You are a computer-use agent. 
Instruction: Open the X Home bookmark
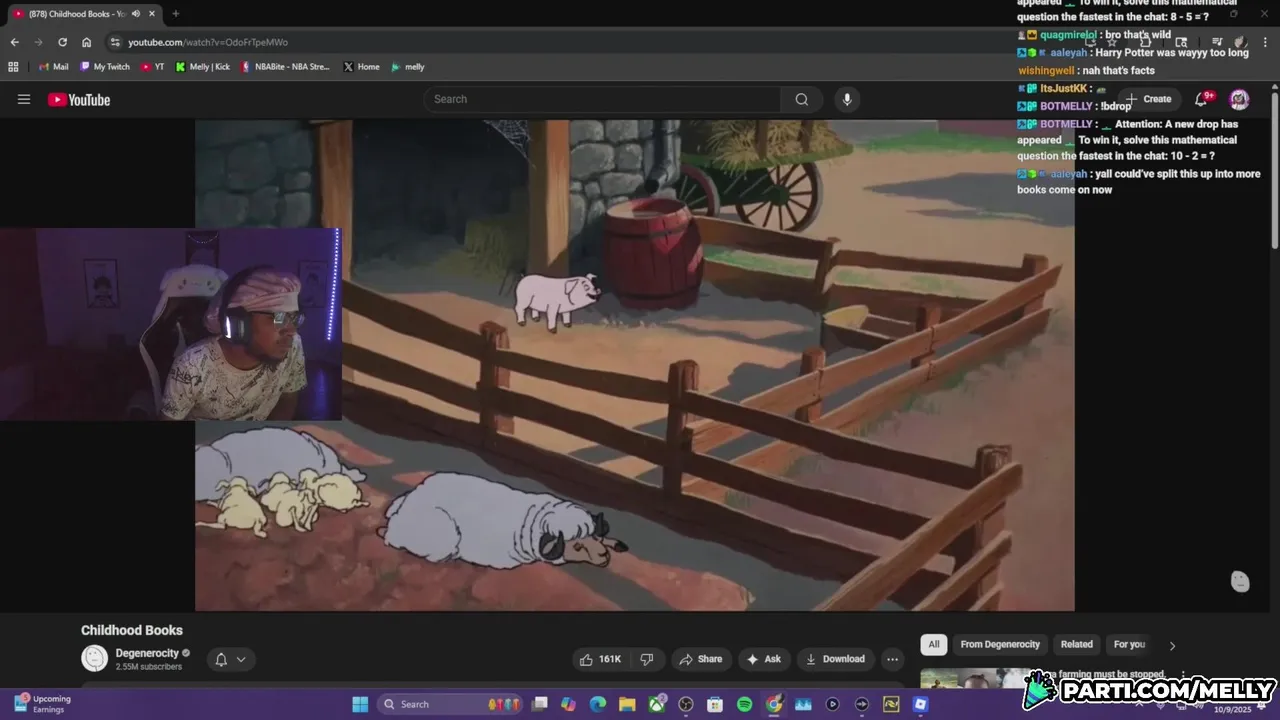(x=361, y=67)
